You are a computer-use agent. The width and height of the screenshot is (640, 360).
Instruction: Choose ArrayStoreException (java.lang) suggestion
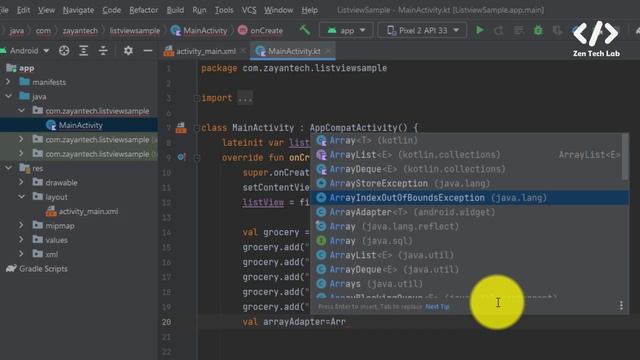(469, 183)
